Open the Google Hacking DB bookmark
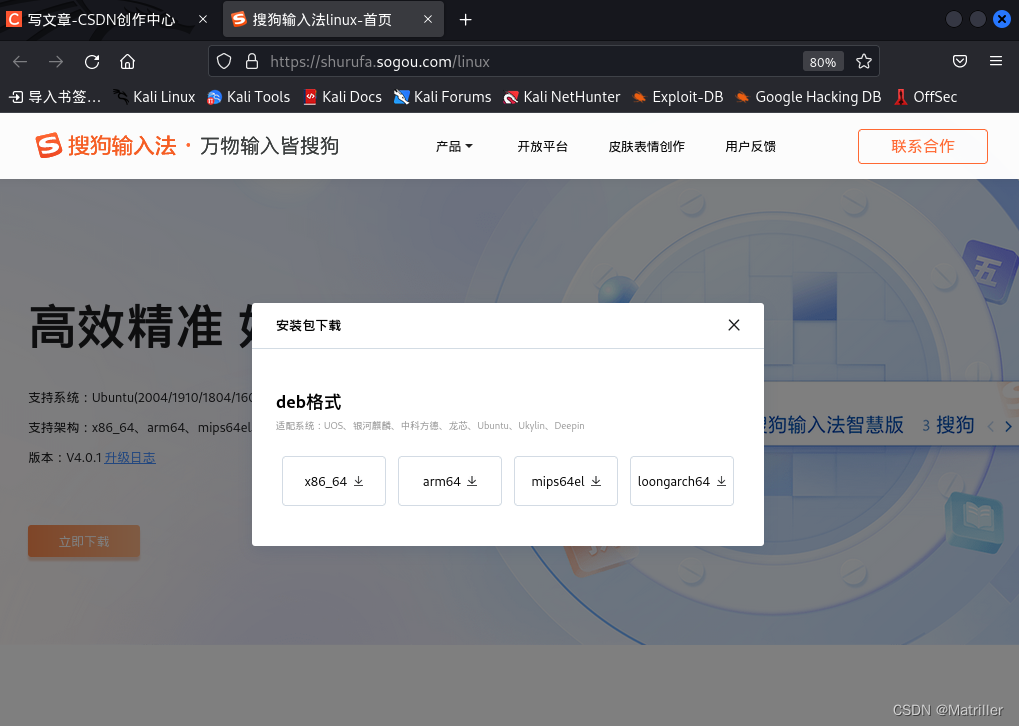 (808, 97)
